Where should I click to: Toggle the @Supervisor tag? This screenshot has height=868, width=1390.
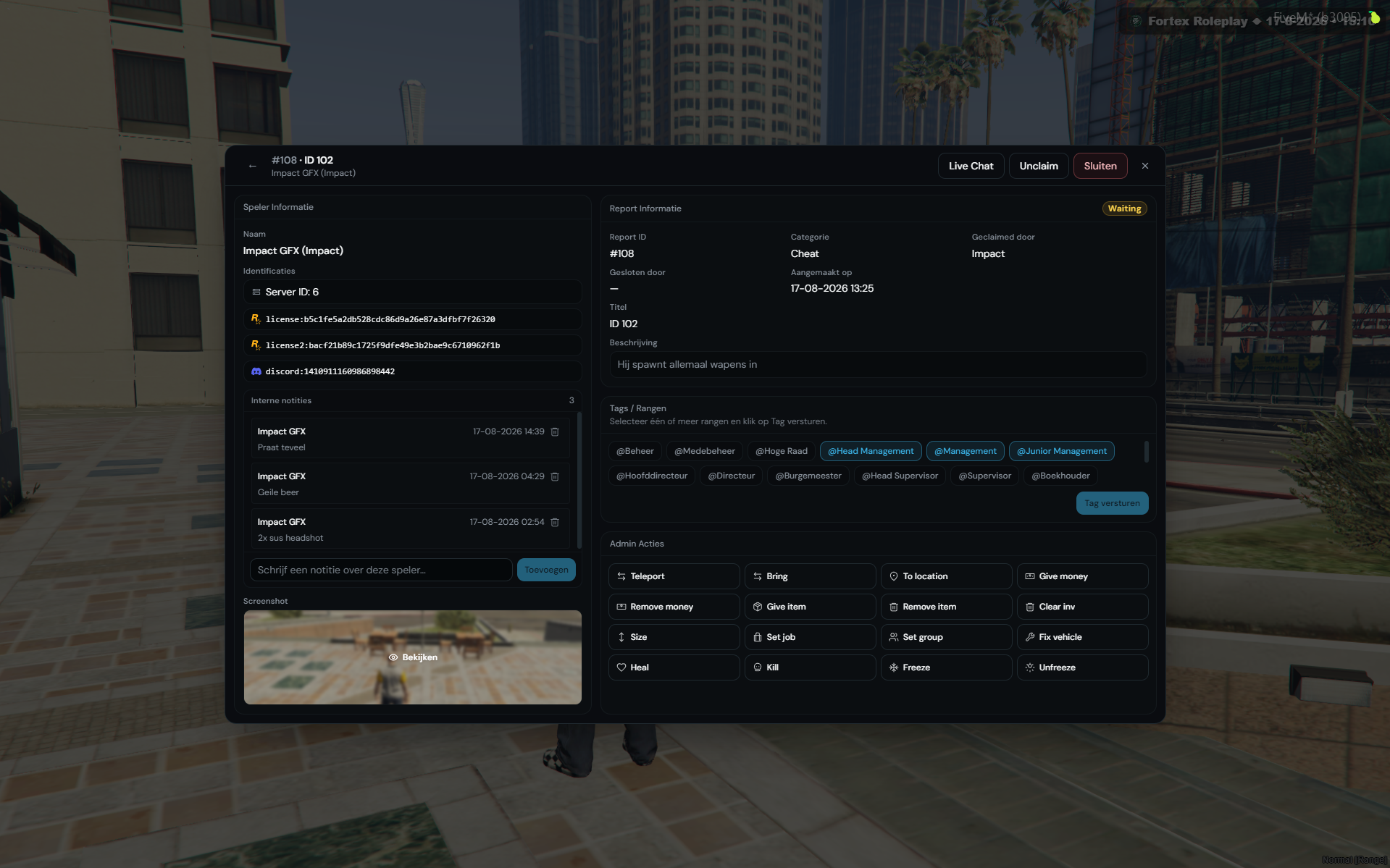[984, 476]
